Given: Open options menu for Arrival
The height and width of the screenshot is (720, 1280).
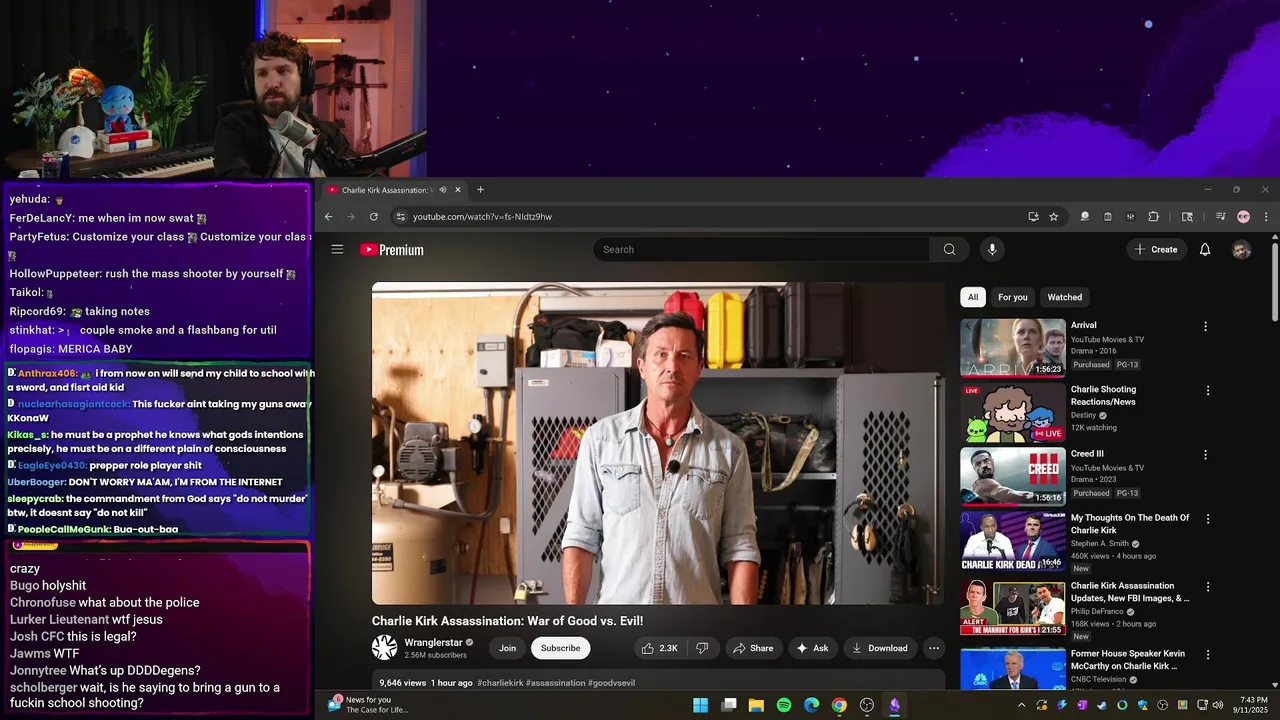Looking at the screenshot, I should point(1205,326).
